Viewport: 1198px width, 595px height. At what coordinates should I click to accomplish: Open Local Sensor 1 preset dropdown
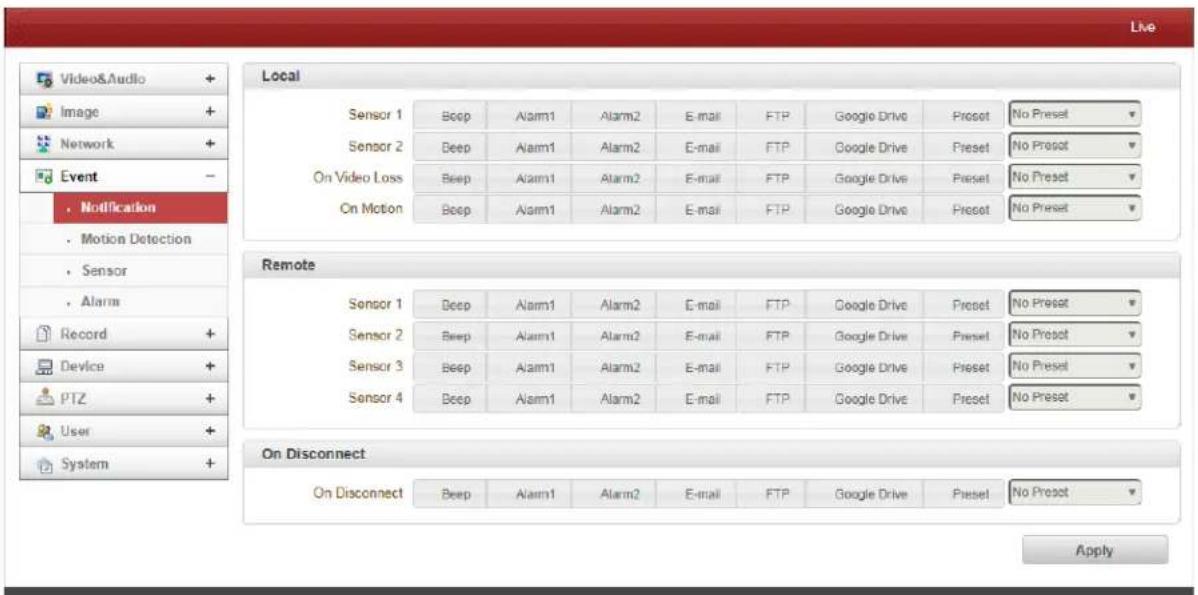tap(1074, 115)
